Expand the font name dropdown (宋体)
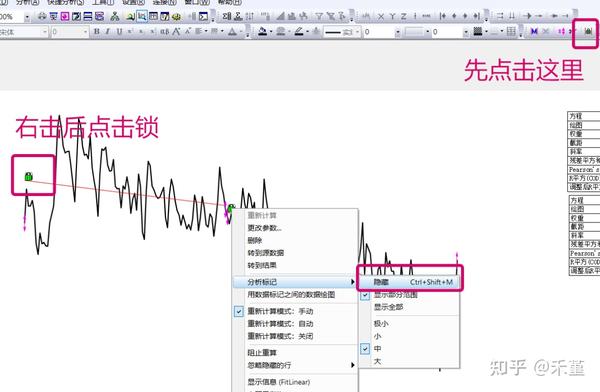Image resolution: width=600 pixels, height=392 pixels. click(44, 32)
